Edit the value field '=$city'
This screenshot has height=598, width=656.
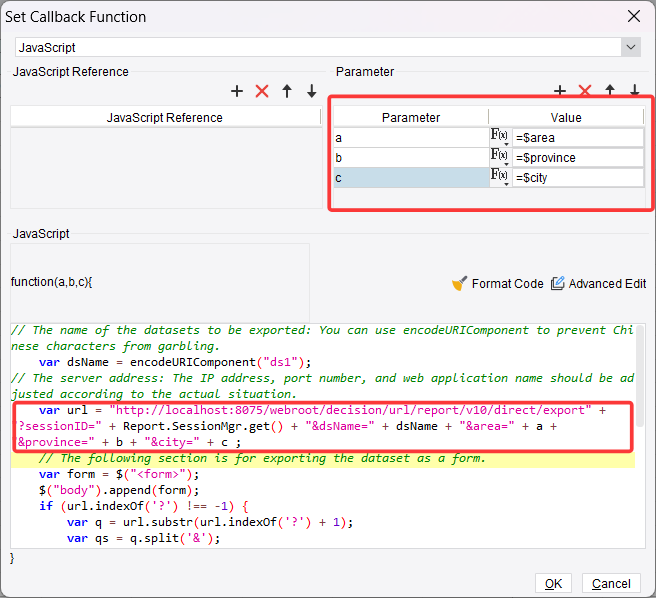click(578, 178)
